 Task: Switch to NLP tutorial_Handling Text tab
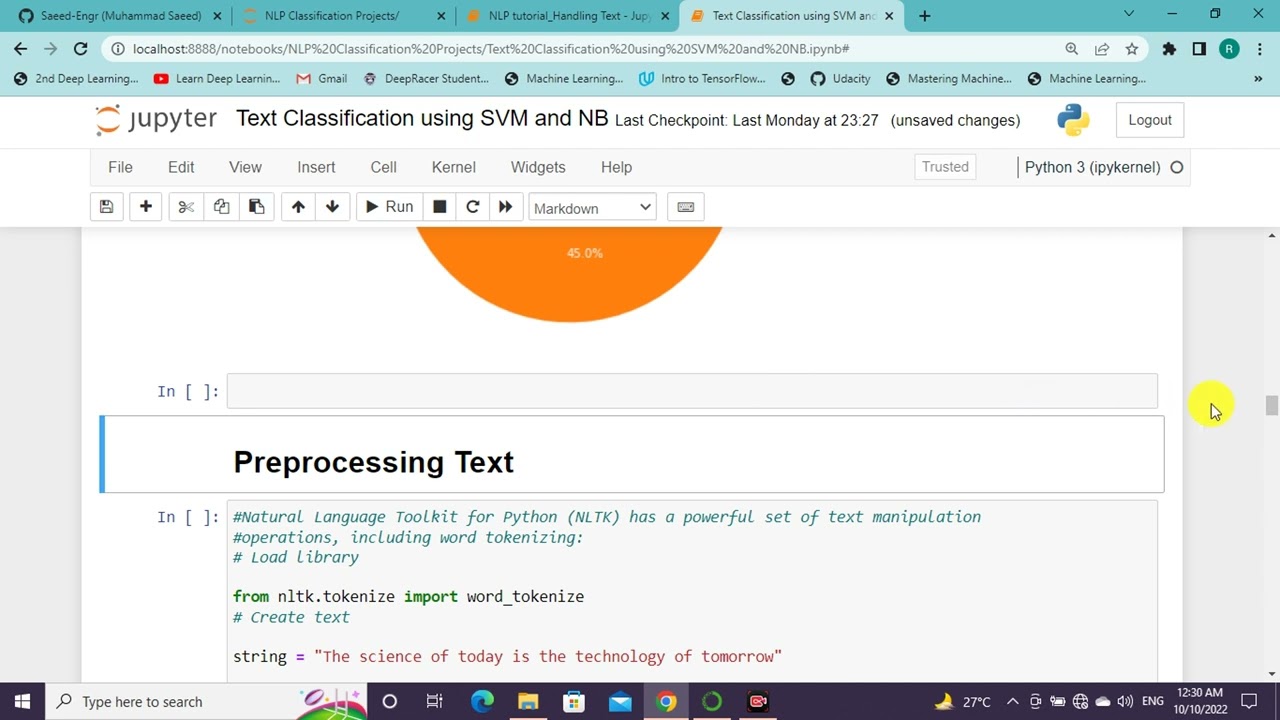570,16
